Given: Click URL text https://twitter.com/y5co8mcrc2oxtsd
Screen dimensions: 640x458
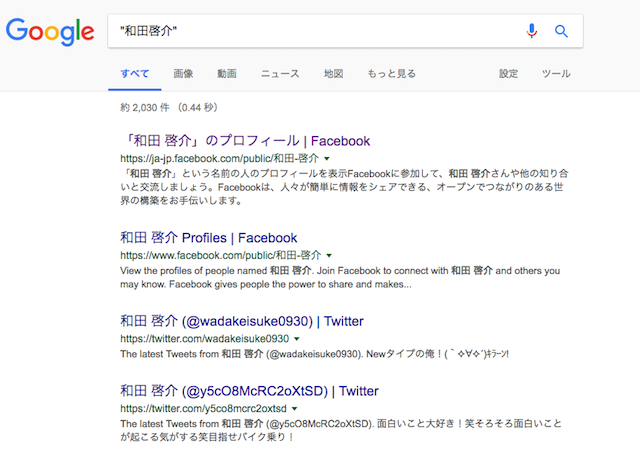Looking at the screenshot, I should click(203, 409).
